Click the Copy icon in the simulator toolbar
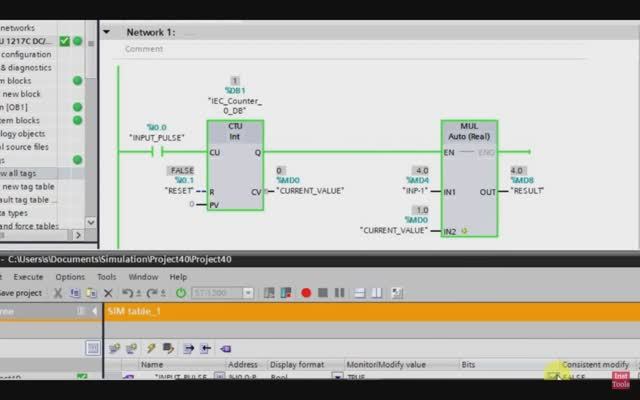Viewport: 640px width, 400px height. pos(75,293)
